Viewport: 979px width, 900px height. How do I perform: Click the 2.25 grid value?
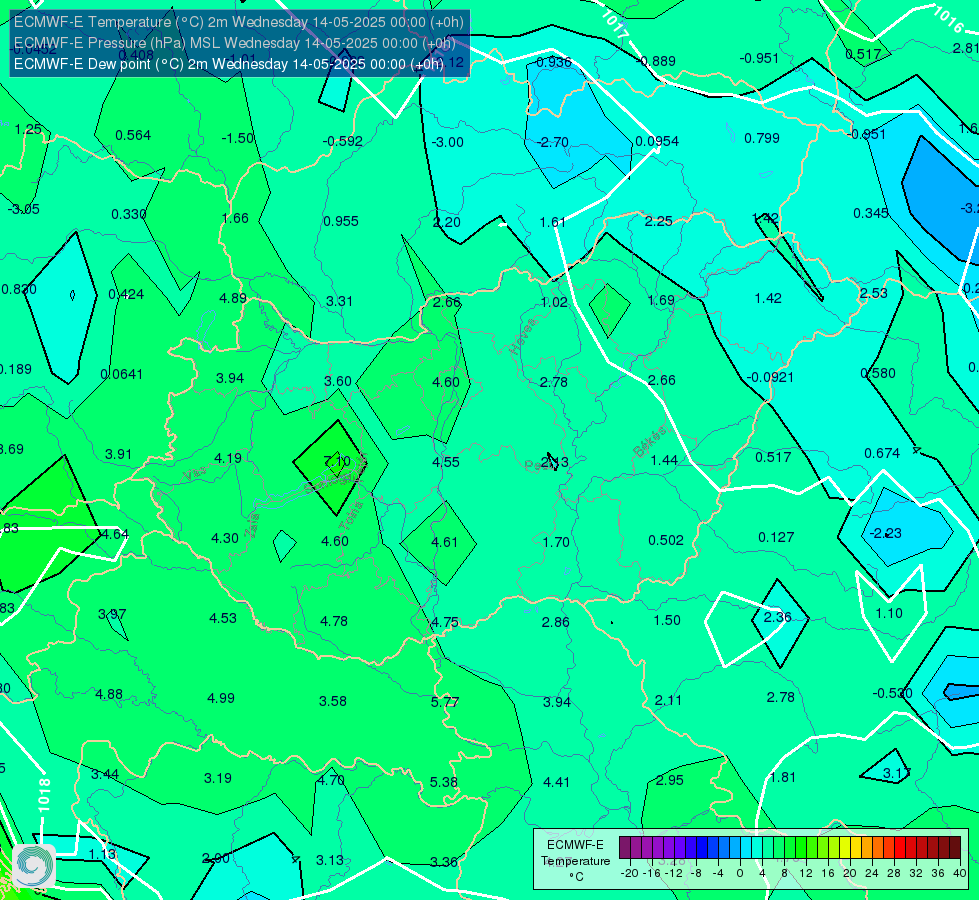(658, 221)
